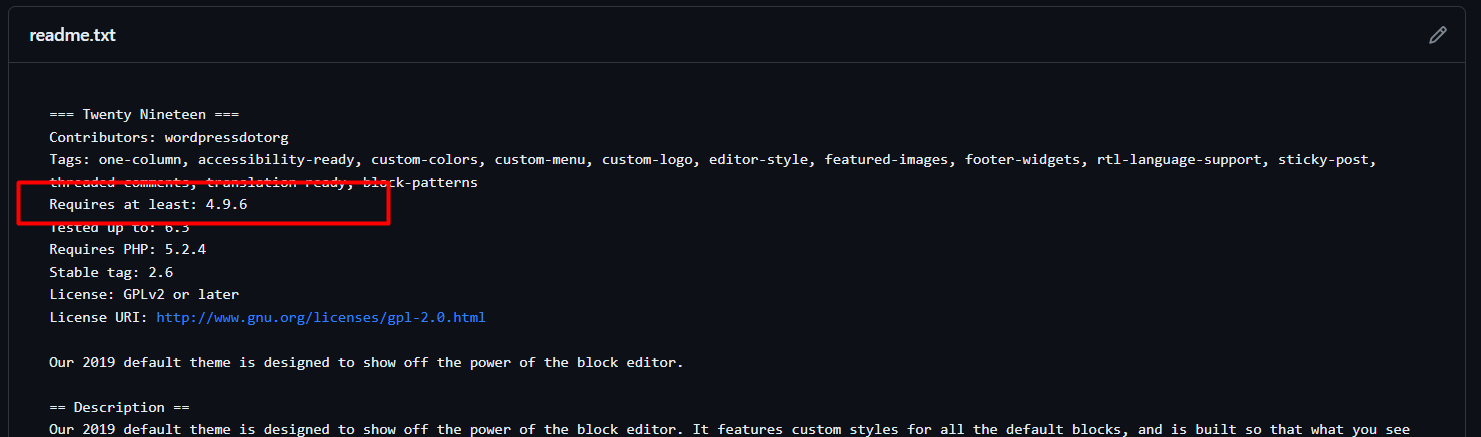
Task: Click the '== Description ==' heading line
Action: (x=119, y=407)
